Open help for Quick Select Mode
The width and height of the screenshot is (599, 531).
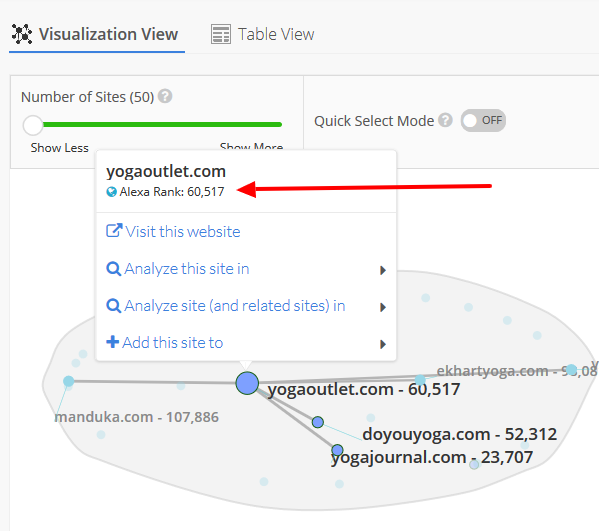pyautogui.click(x=445, y=120)
